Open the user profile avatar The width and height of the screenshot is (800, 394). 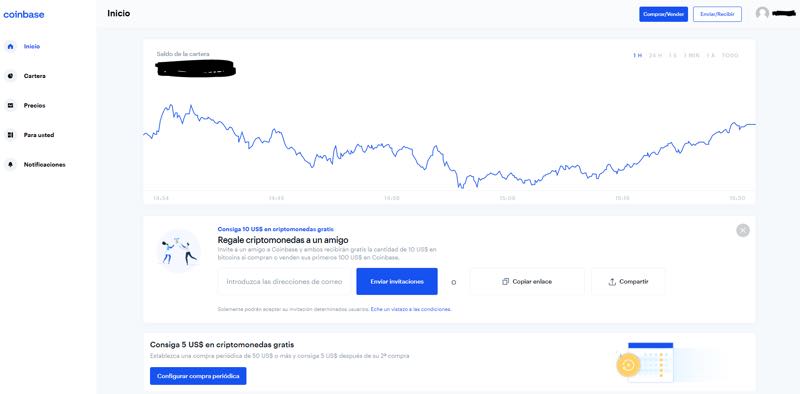tap(762, 14)
